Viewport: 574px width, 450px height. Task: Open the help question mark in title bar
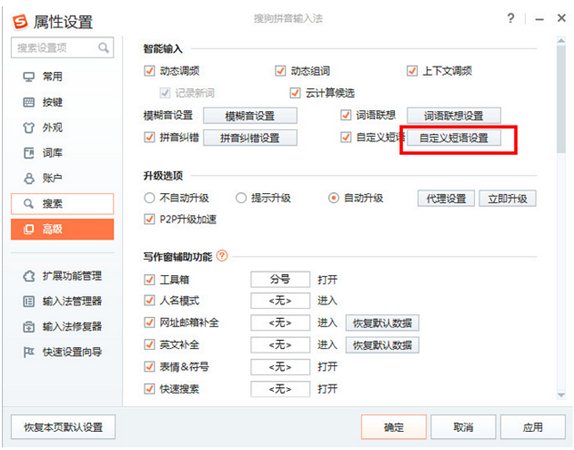coord(511,18)
